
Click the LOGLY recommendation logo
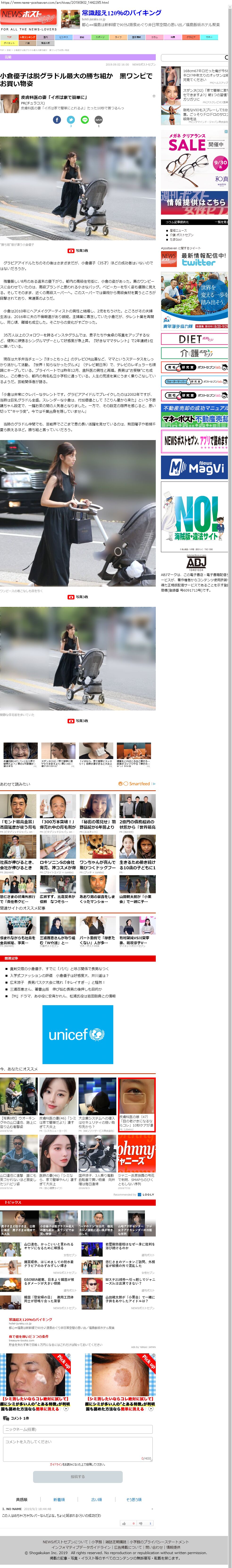(x=146, y=1194)
